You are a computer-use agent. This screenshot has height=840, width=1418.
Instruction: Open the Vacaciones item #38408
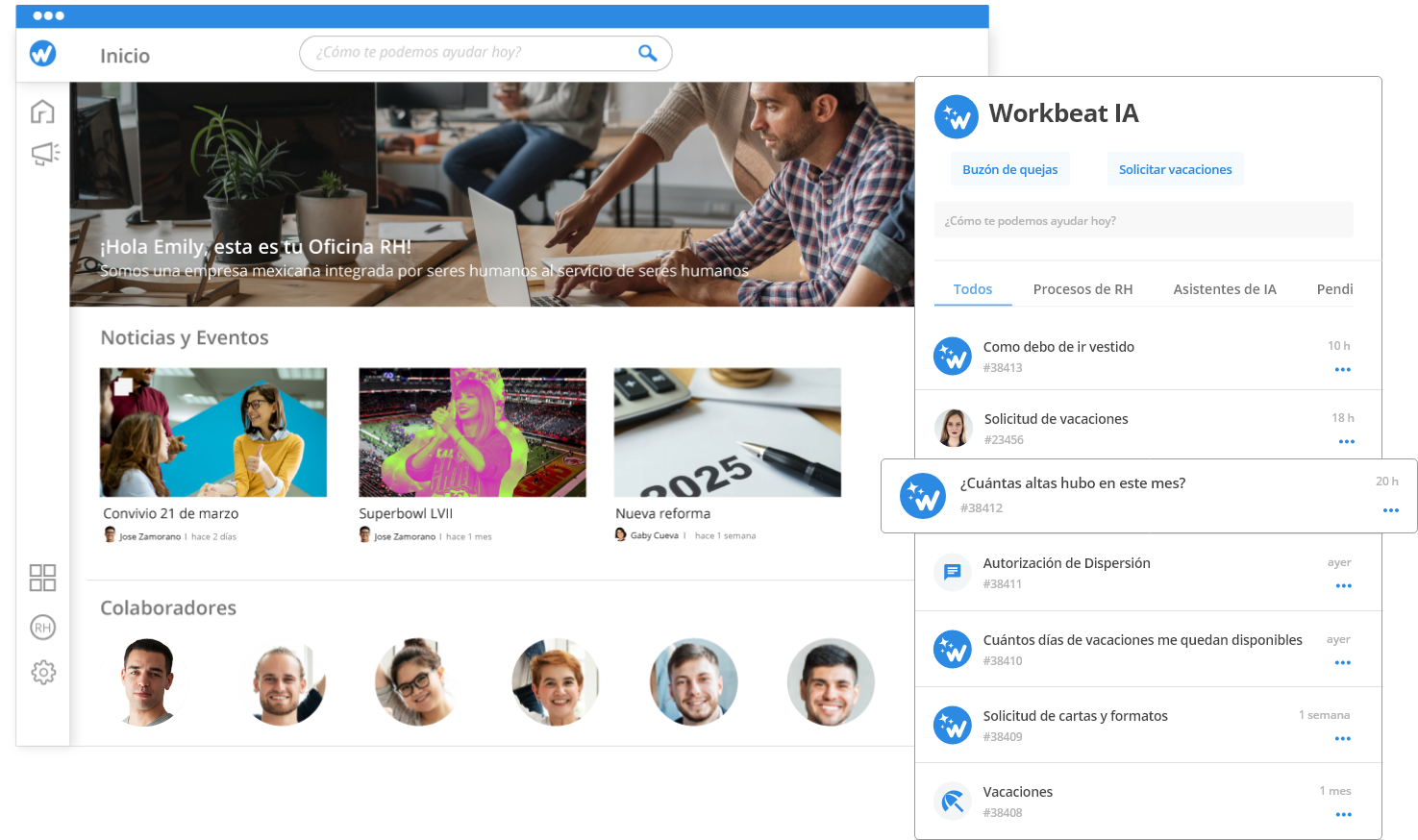[x=1148, y=801]
